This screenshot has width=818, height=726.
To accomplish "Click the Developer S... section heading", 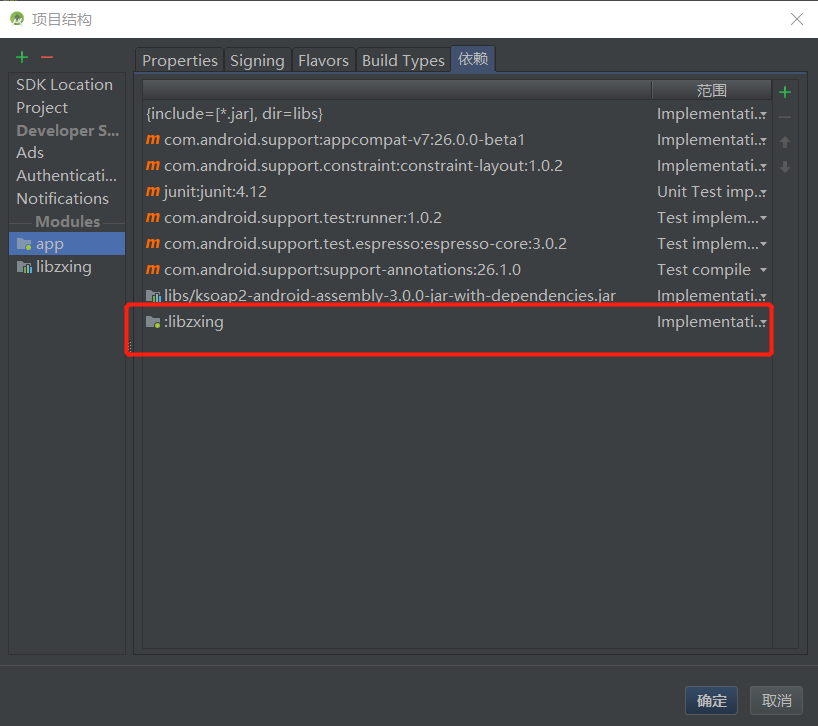I will (67, 130).
